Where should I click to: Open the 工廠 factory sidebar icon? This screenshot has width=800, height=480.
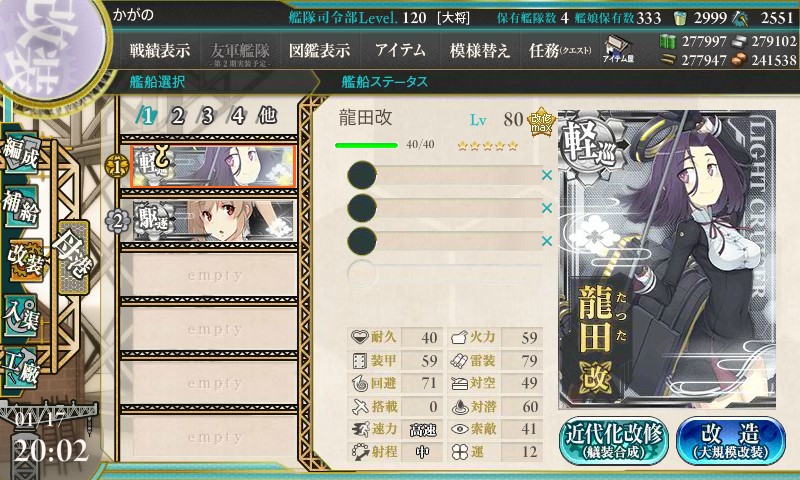pyautogui.click(x=21, y=368)
